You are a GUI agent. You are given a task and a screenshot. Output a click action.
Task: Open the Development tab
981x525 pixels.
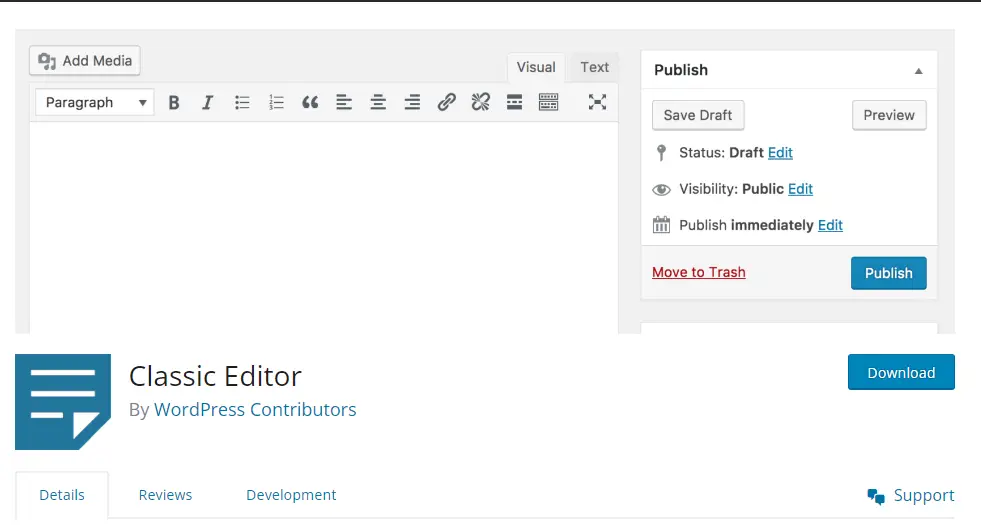[291, 495]
